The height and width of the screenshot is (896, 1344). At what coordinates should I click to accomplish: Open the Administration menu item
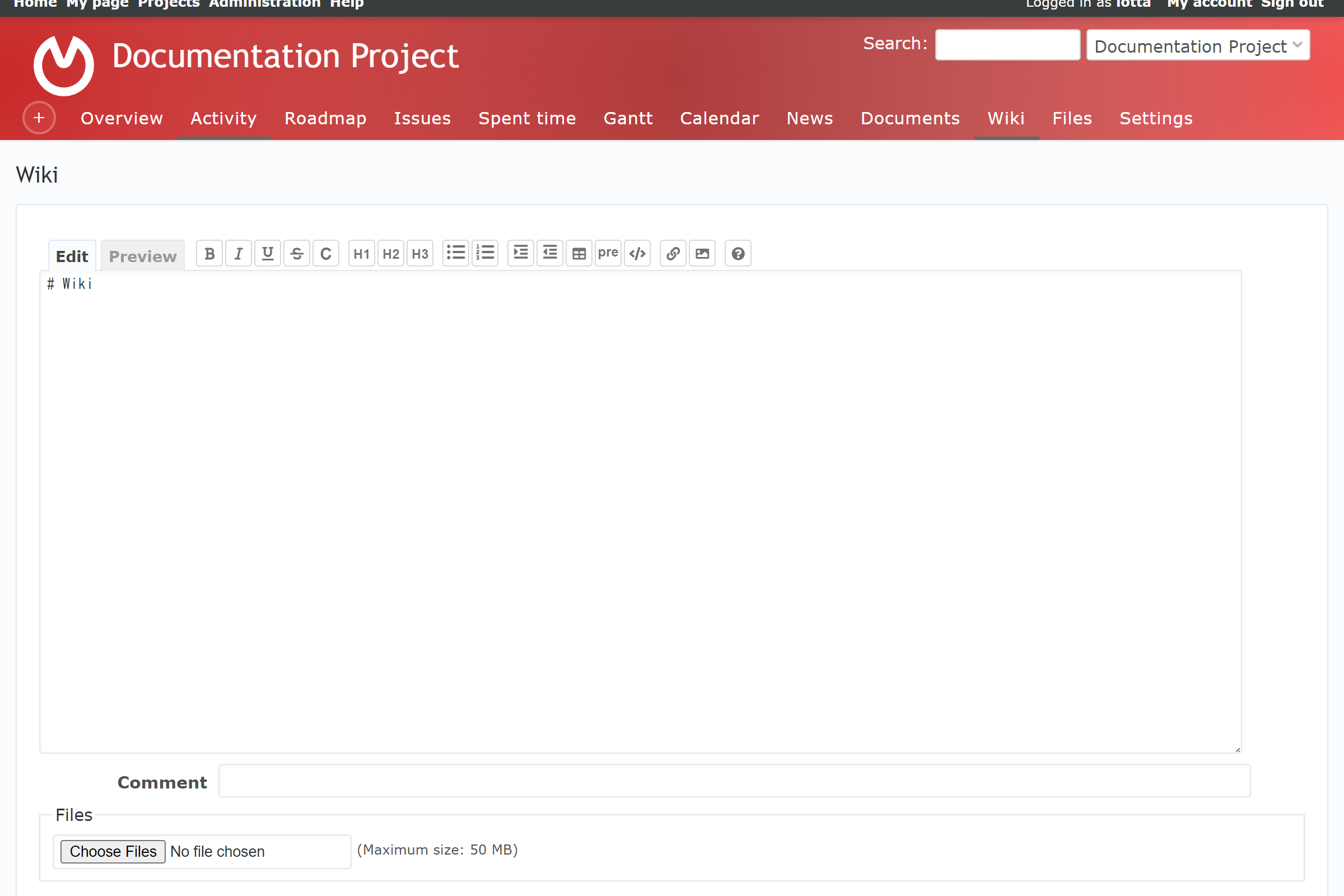pyautogui.click(x=264, y=6)
